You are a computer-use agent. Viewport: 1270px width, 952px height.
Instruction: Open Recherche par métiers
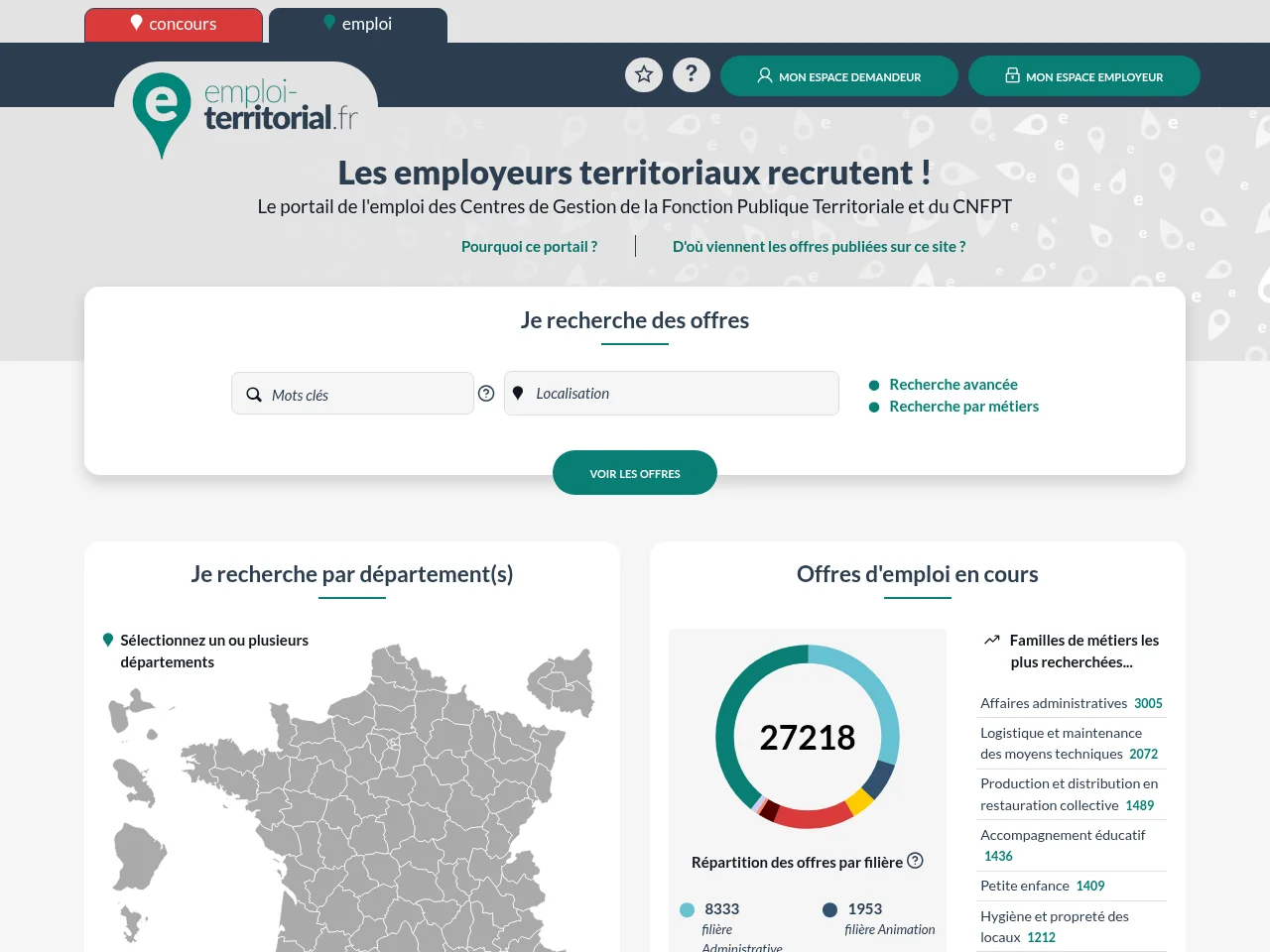pyautogui.click(x=964, y=406)
